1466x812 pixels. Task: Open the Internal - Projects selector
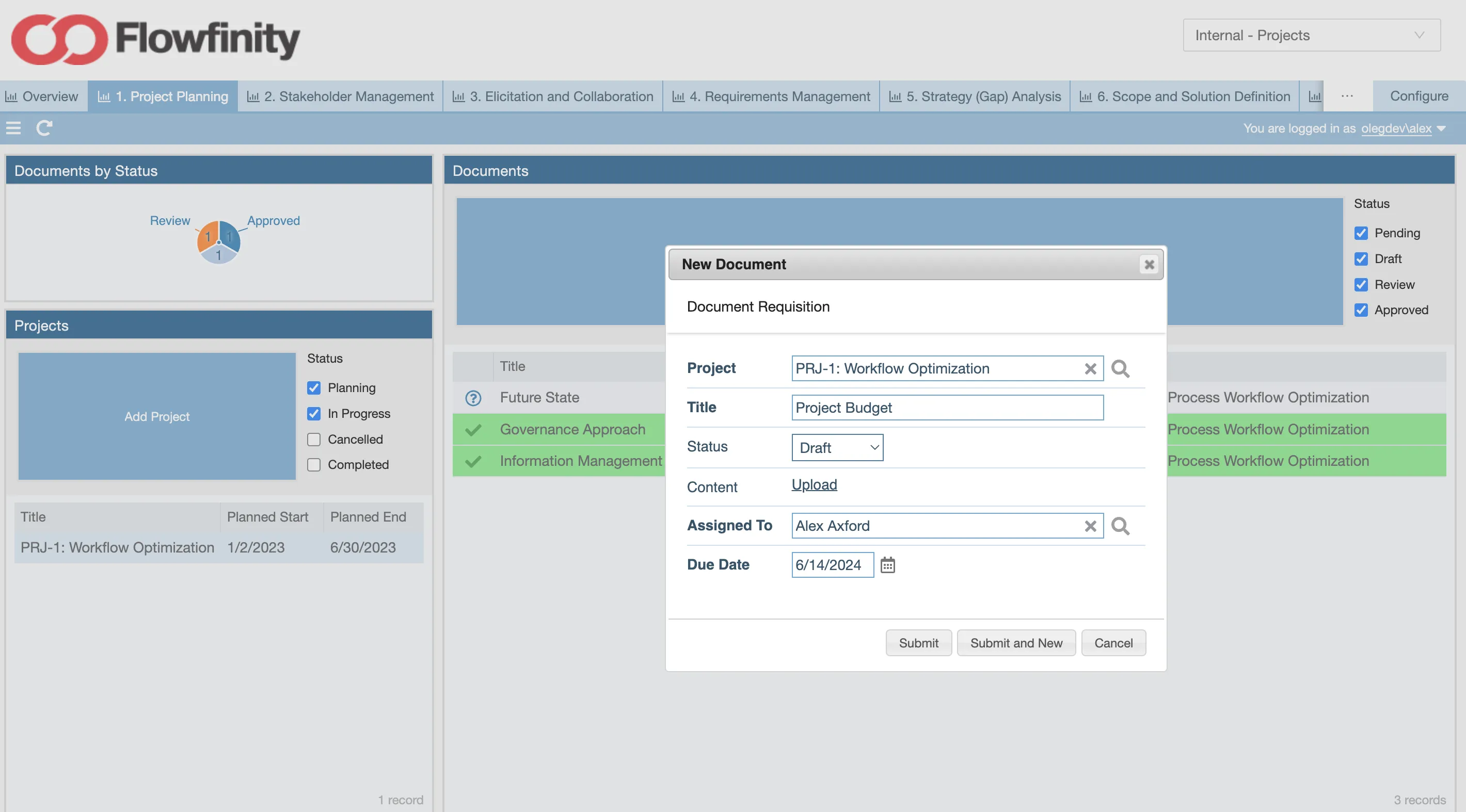tap(1310, 35)
